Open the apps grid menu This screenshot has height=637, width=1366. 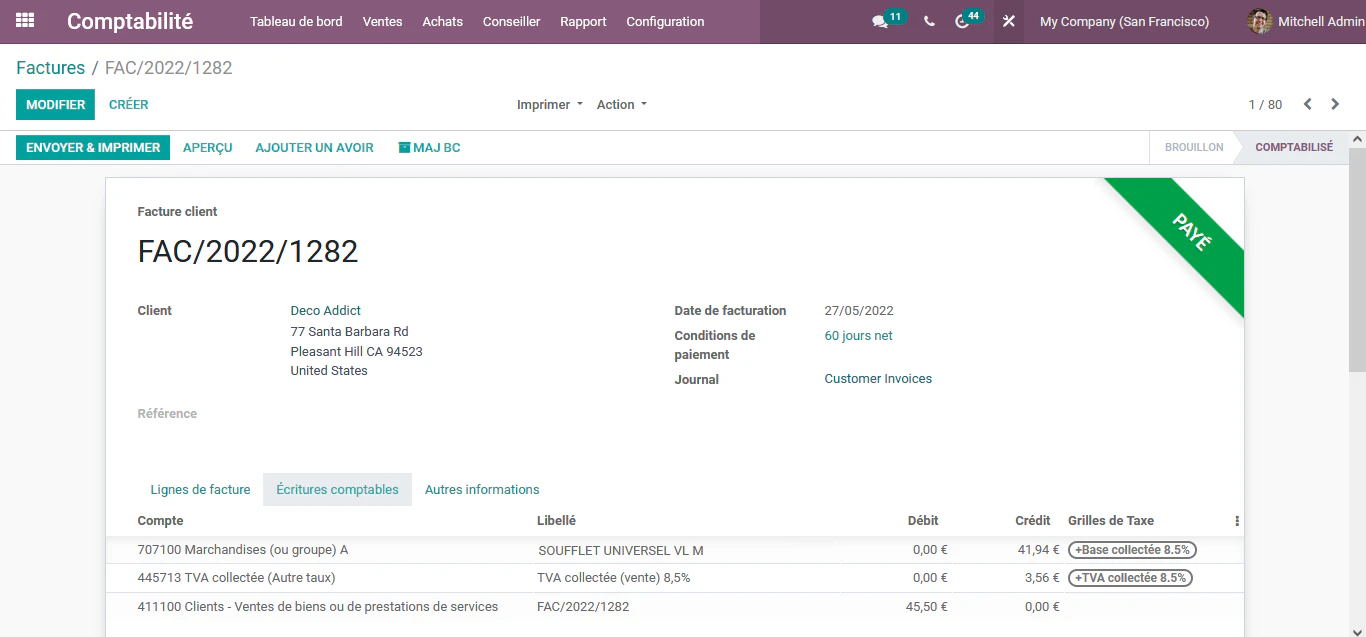tap(25, 21)
